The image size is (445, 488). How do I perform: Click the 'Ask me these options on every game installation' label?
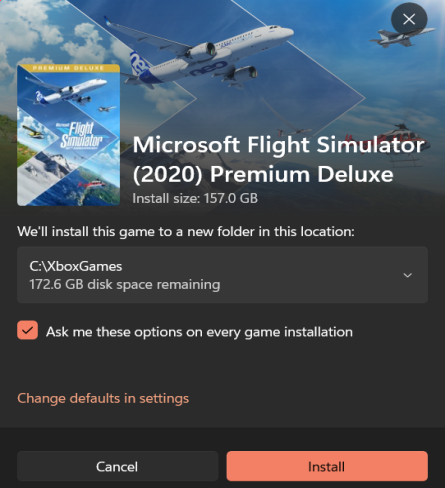199,332
